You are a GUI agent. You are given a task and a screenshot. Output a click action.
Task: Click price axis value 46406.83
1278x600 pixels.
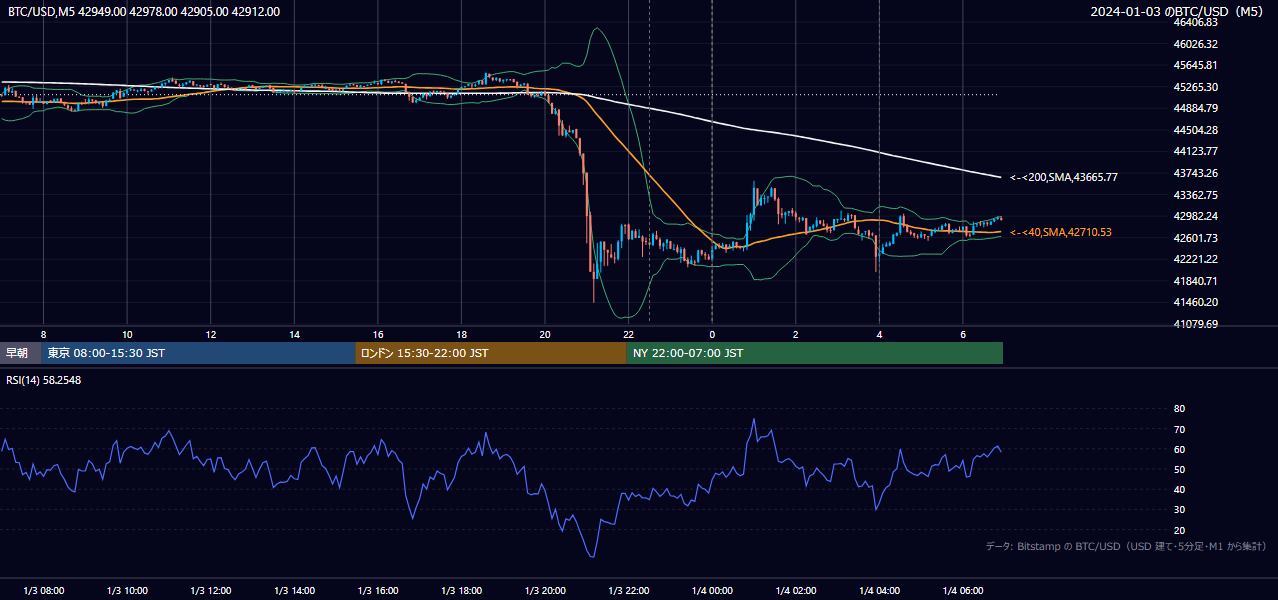pos(1195,22)
